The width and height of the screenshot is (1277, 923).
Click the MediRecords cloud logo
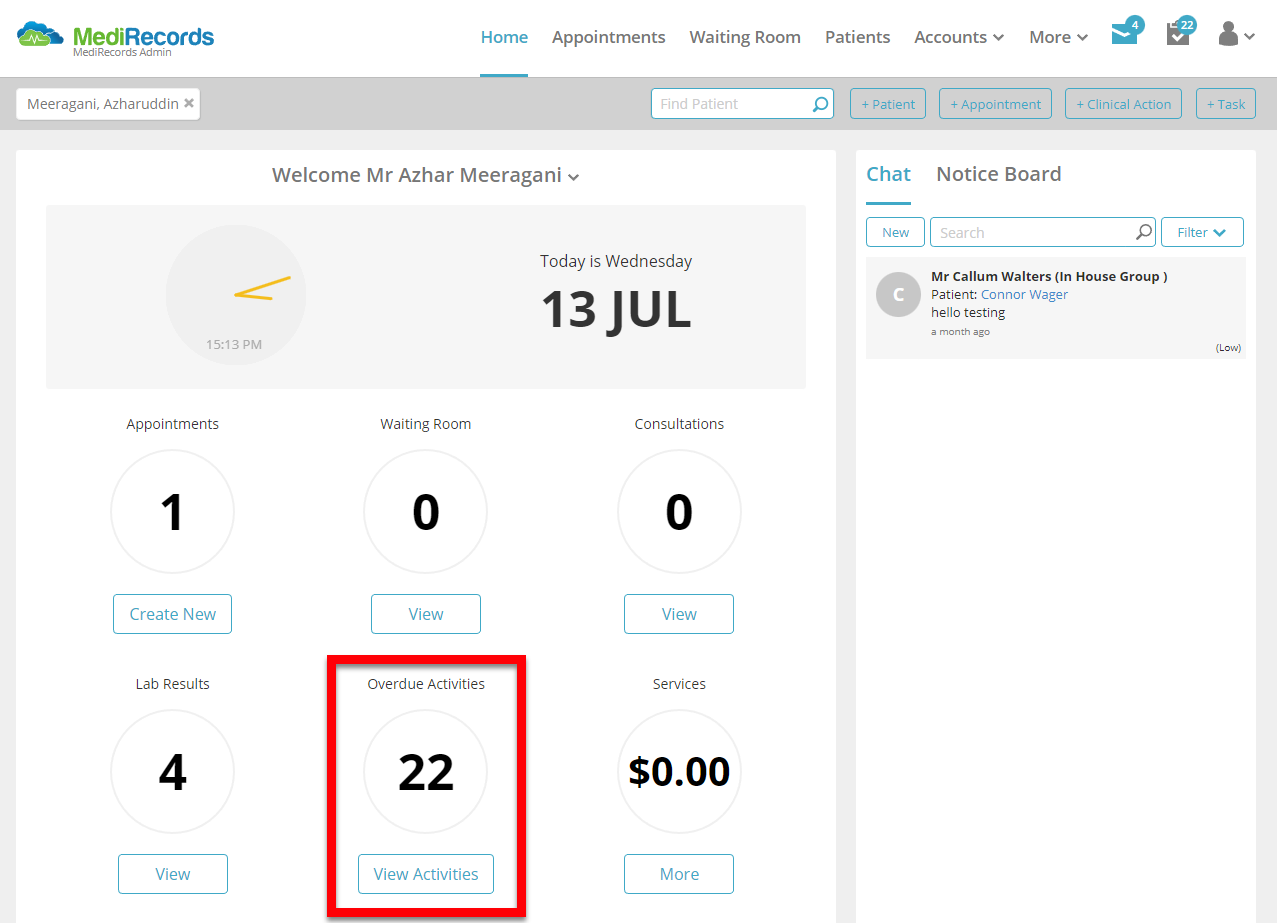point(40,36)
